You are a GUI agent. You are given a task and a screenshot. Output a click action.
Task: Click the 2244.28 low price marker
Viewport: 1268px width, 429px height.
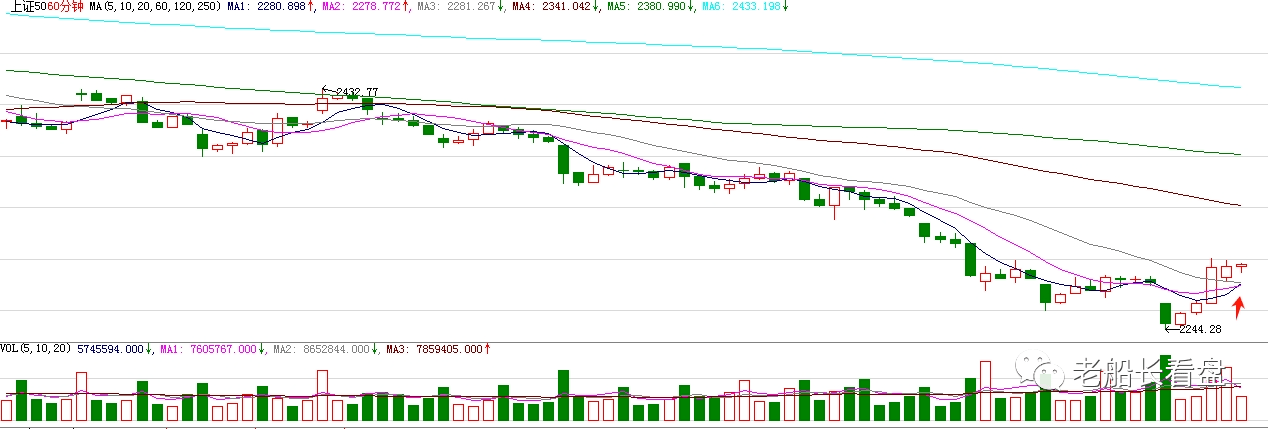tap(1200, 329)
